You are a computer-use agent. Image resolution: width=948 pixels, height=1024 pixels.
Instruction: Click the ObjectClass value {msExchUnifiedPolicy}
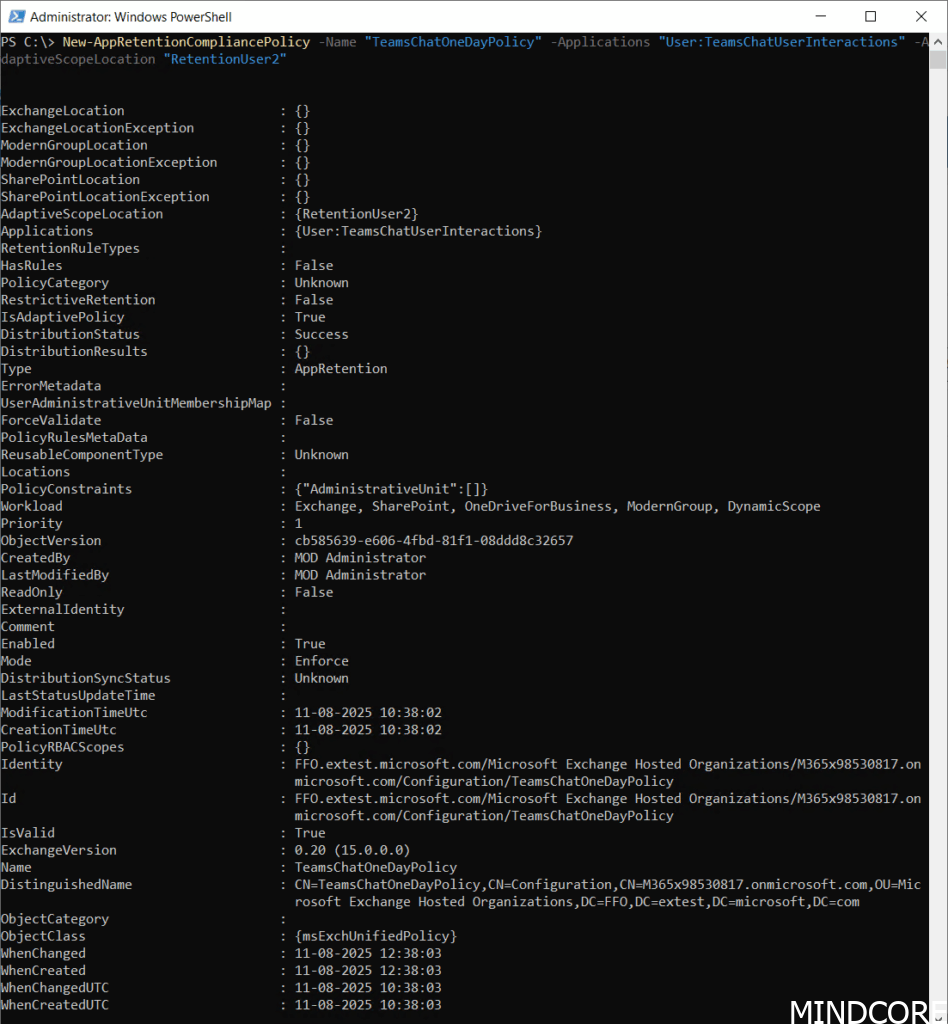pos(375,936)
